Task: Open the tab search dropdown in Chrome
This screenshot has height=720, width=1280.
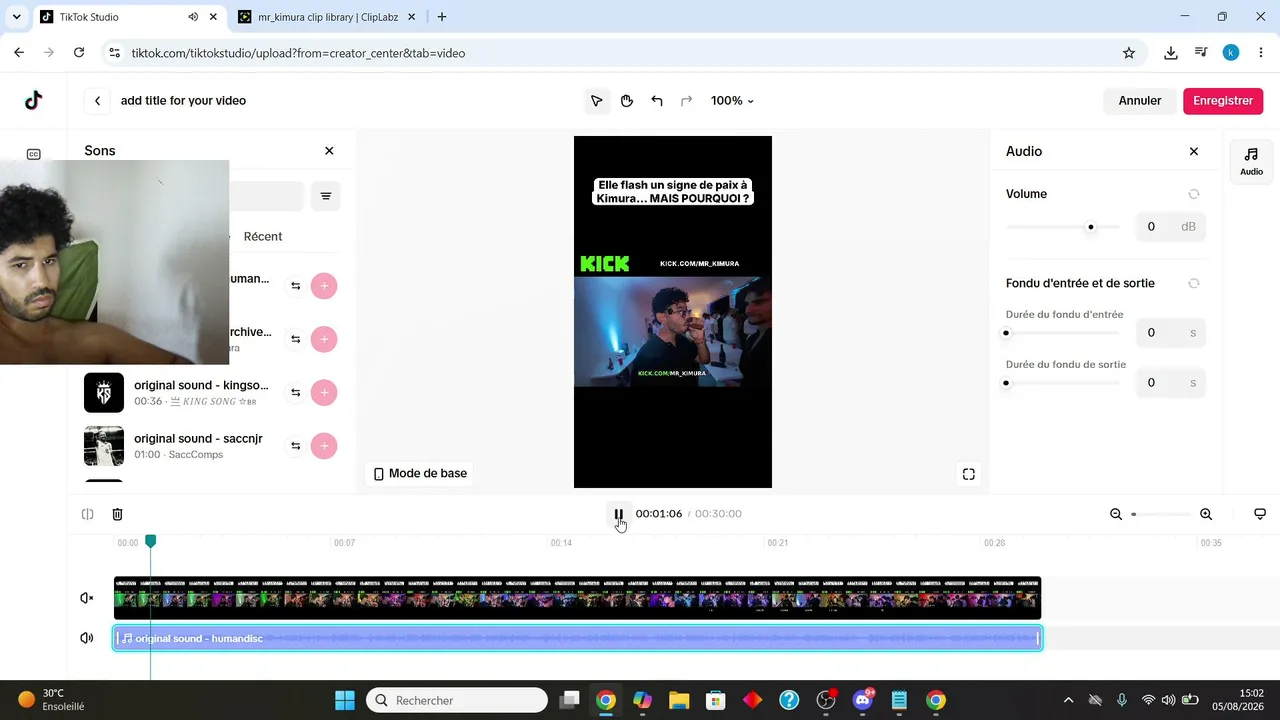Action: (x=16, y=17)
